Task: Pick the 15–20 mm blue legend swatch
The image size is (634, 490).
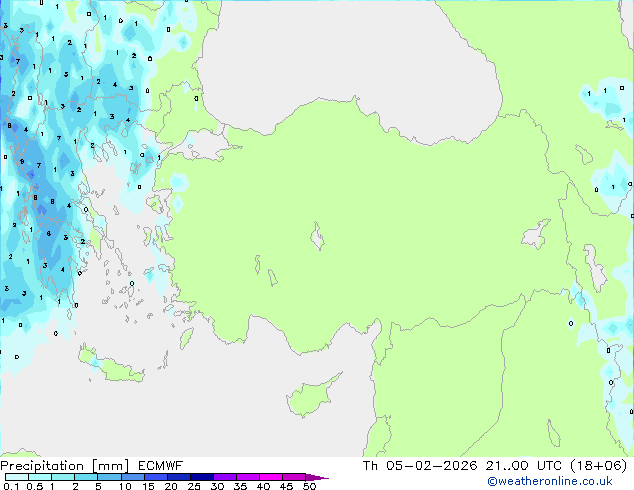Action: 155,477
